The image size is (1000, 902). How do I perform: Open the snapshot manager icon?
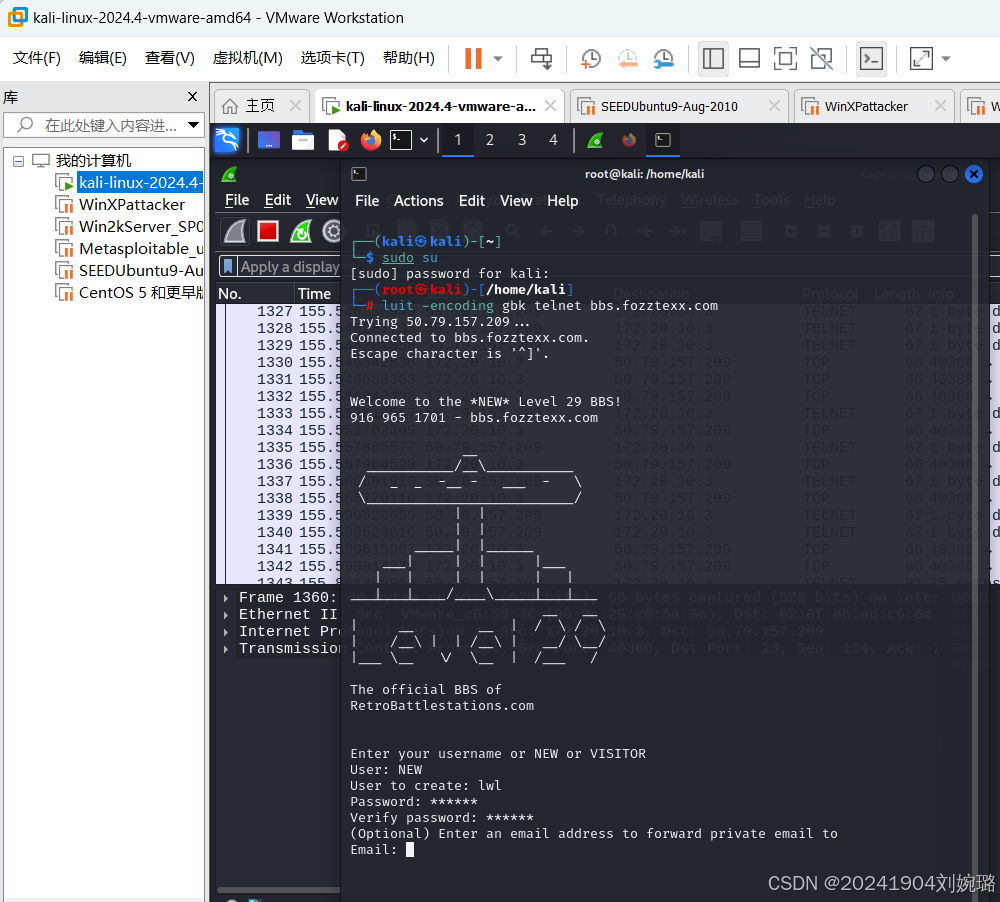pos(664,59)
